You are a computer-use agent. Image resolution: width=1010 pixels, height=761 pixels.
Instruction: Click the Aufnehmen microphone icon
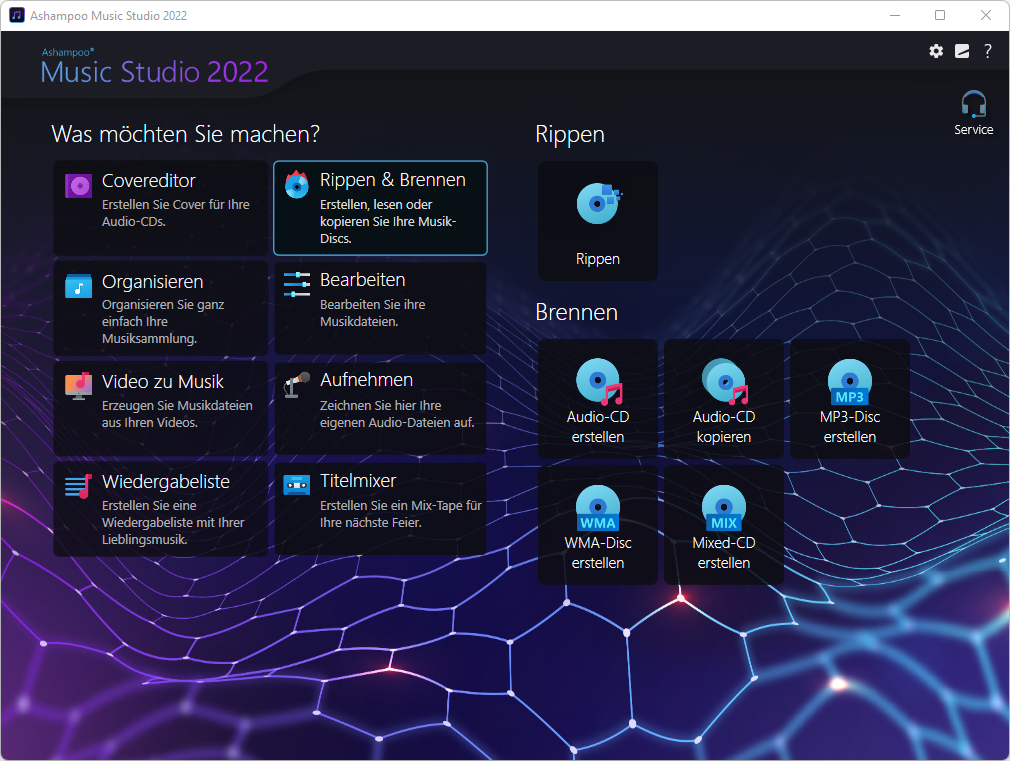point(297,385)
